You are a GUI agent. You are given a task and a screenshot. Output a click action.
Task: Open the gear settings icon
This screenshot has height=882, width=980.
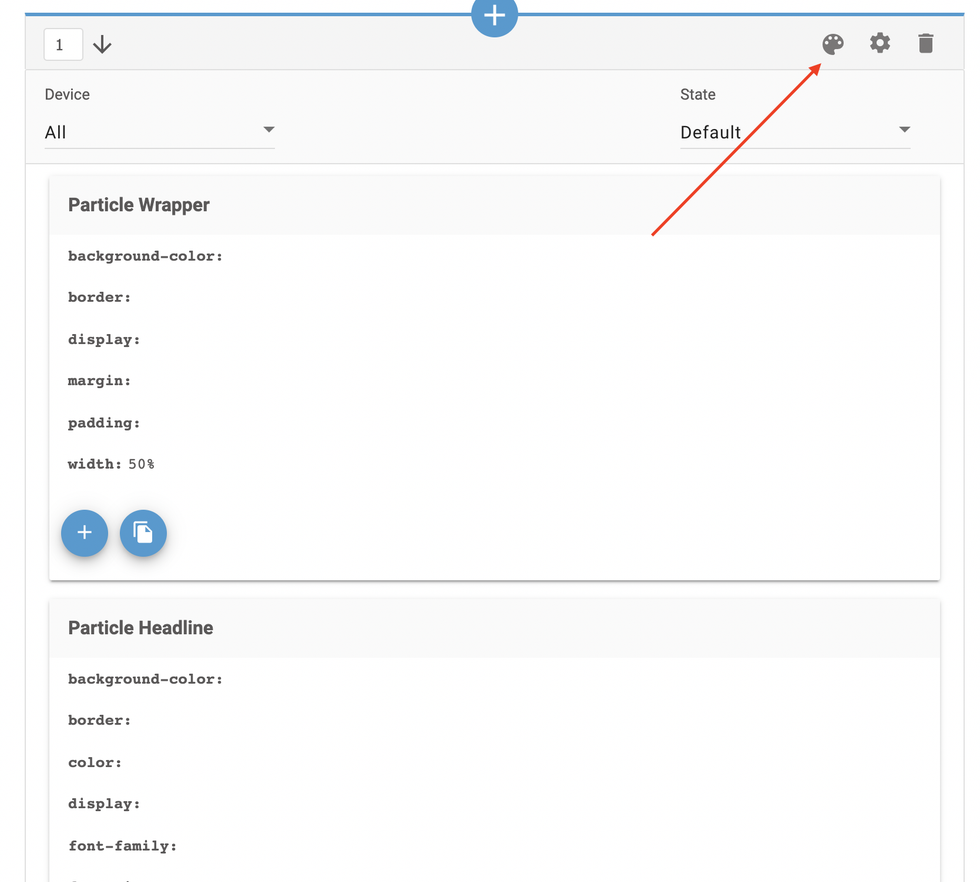[879, 43]
